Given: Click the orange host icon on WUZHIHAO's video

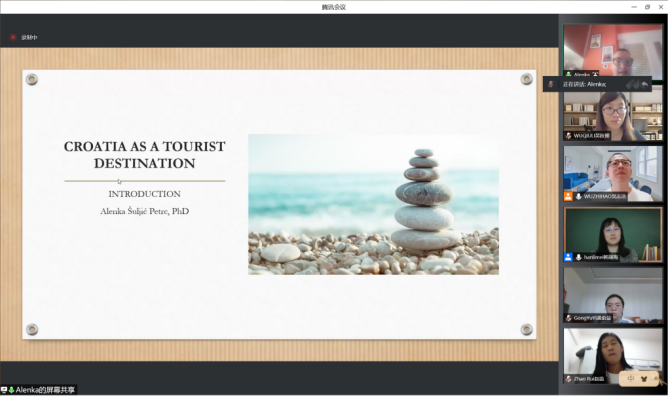Looking at the screenshot, I should pyautogui.click(x=568, y=196).
